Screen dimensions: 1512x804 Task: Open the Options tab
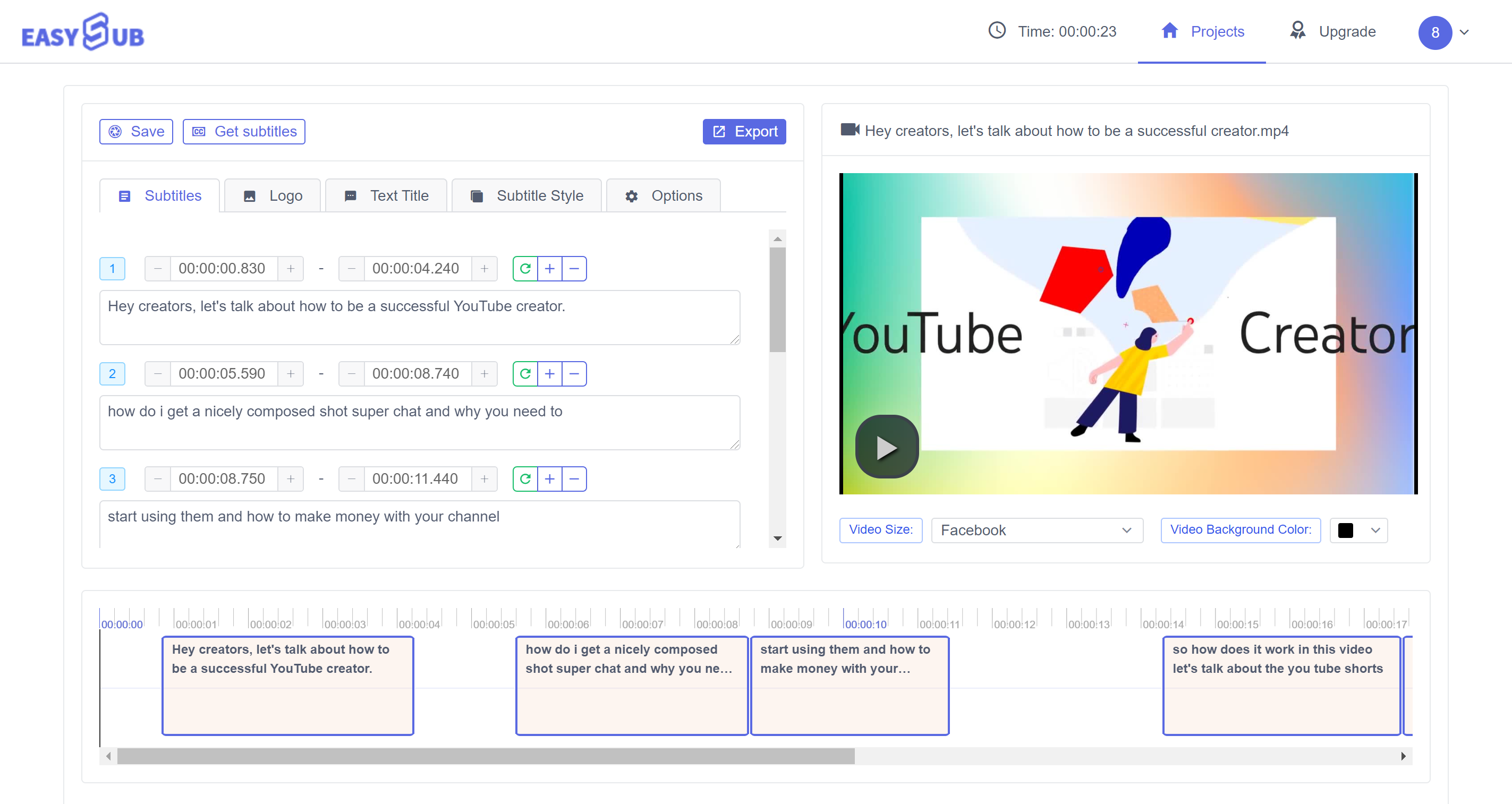[663, 195]
